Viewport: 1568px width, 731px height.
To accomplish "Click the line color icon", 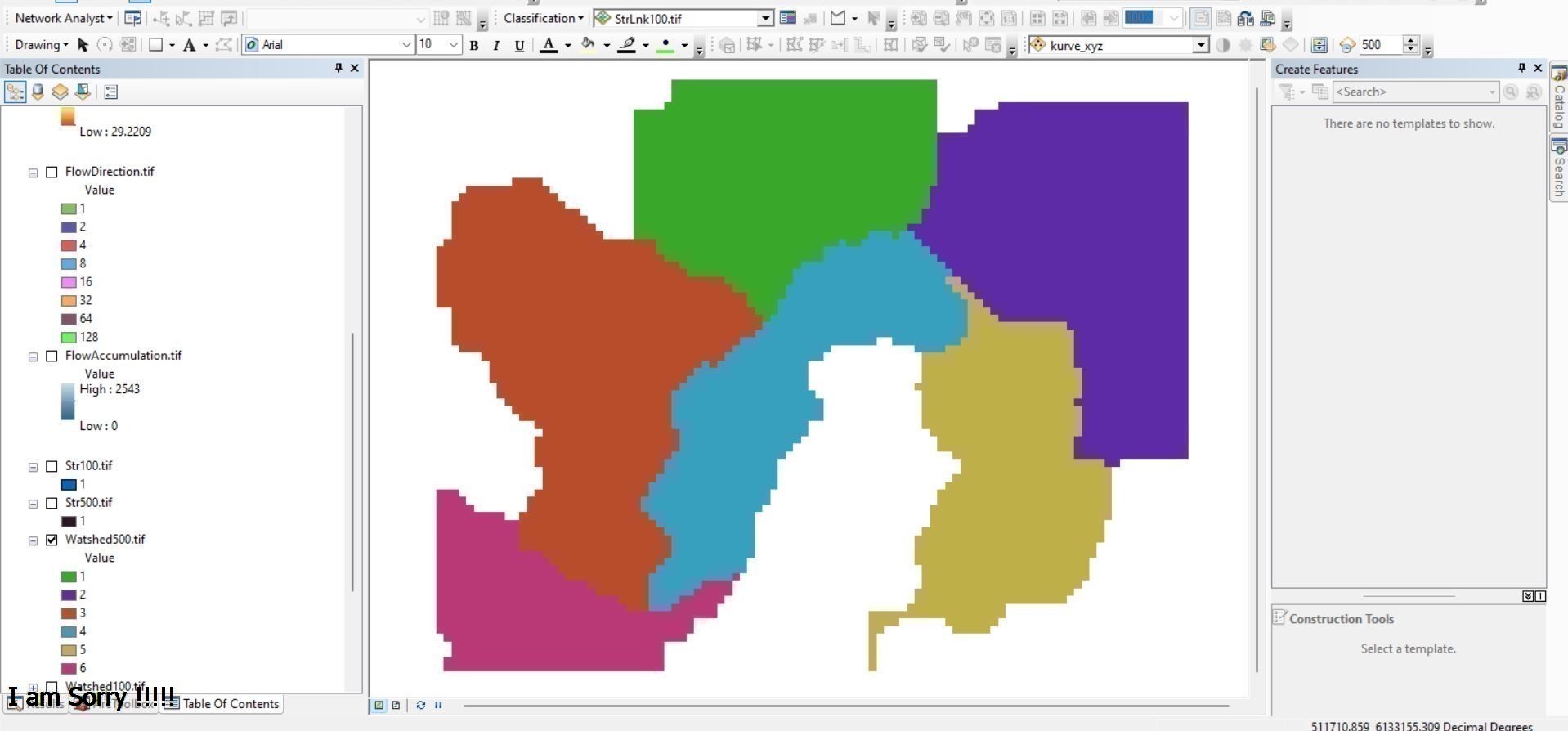I will pyautogui.click(x=627, y=45).
